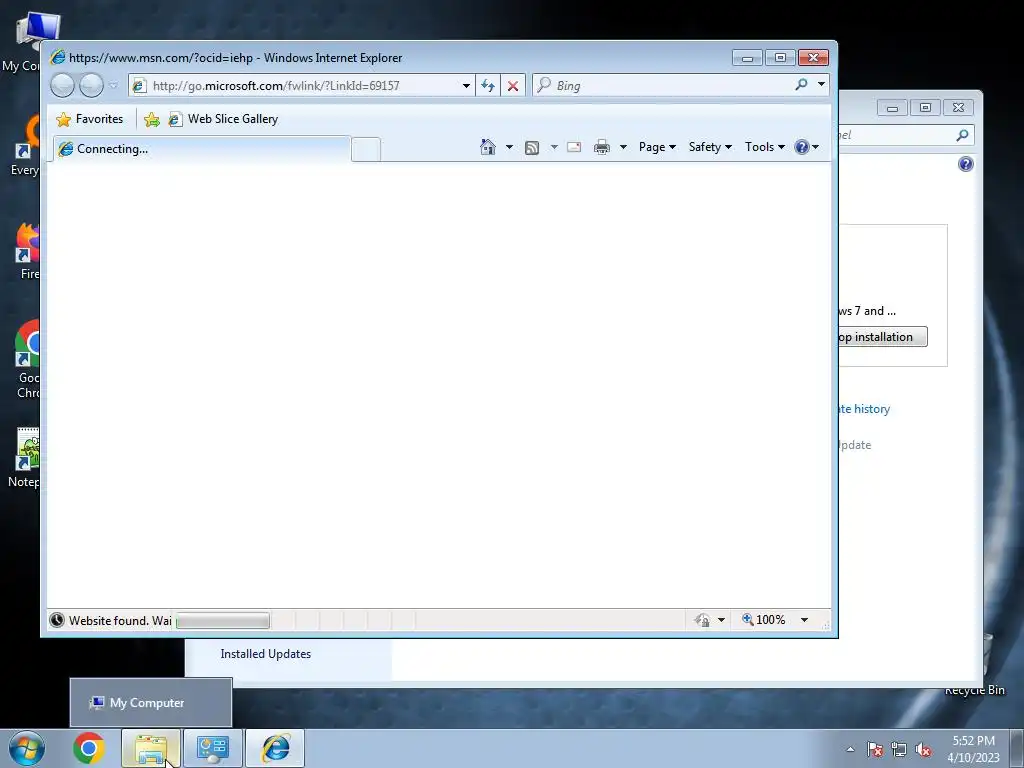Click the Back navigation button in Internet Explorer

[x=63, y=86]
